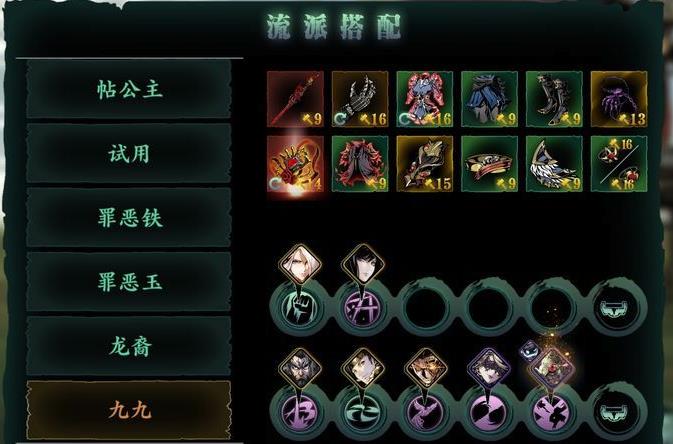Screen dimensions: 673x444
Task: Click the glowing golden rose gauntlet
Action: tap(295, 164)
